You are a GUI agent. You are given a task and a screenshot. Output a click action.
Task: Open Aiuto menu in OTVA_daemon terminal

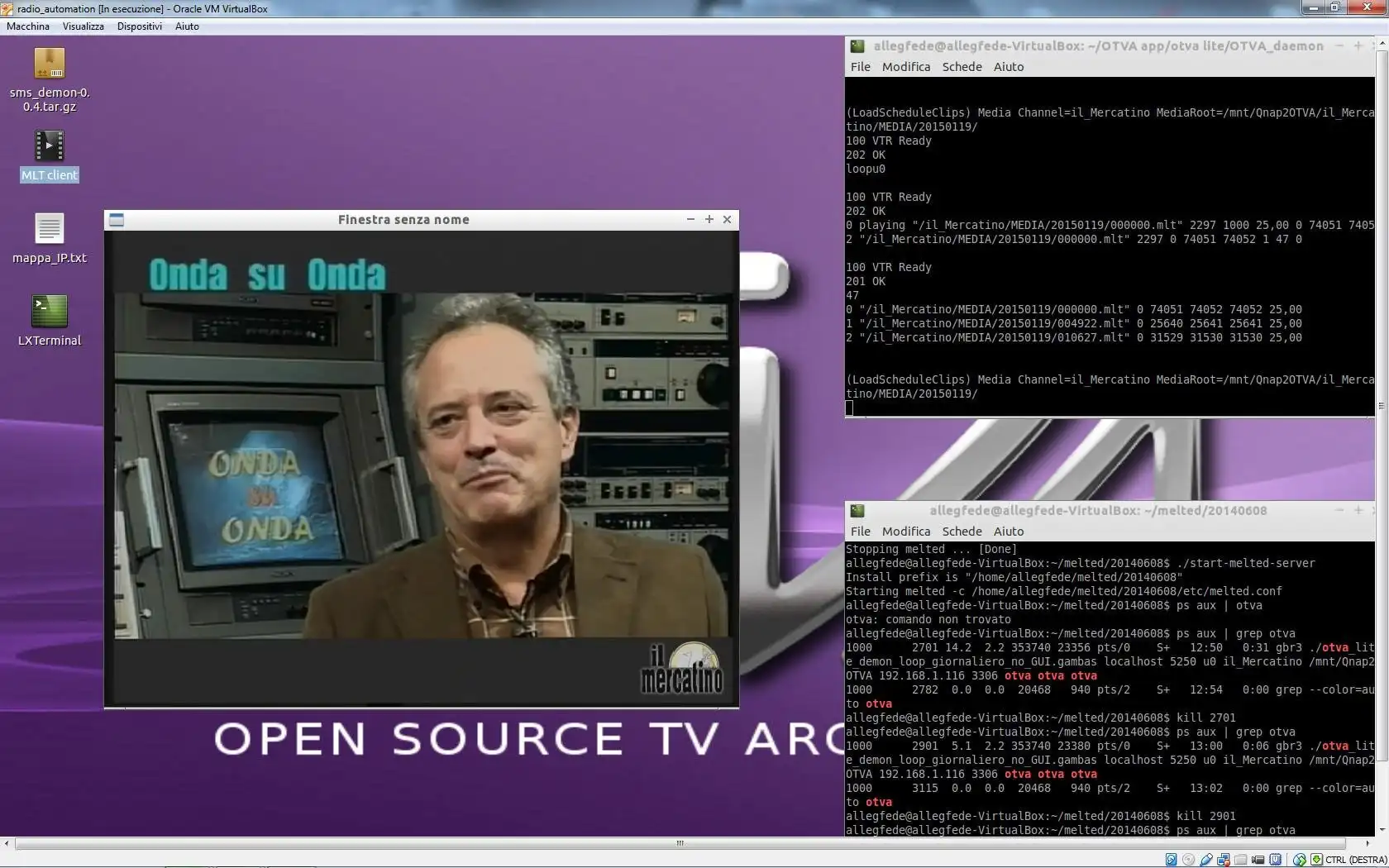click(x=1009, y=67)
